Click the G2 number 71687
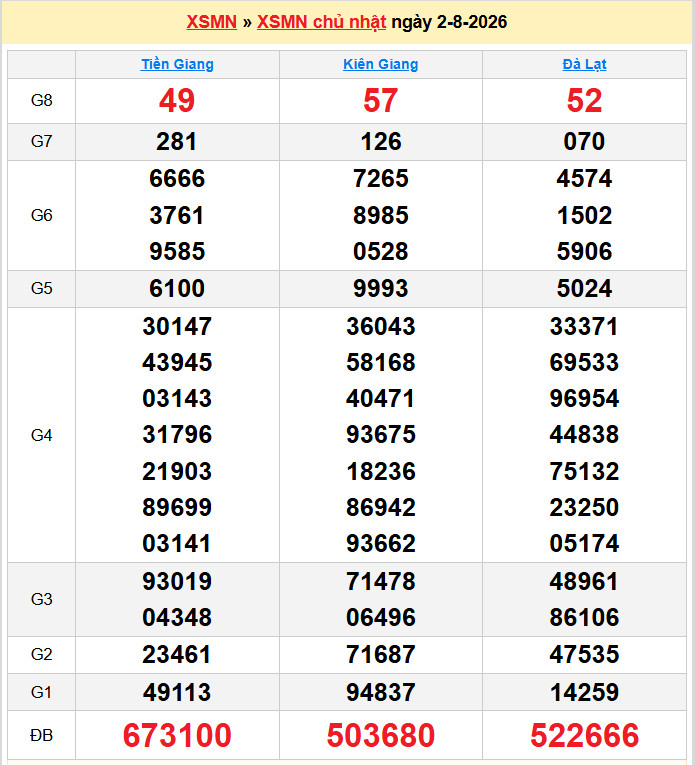 [x=381, y=655]
